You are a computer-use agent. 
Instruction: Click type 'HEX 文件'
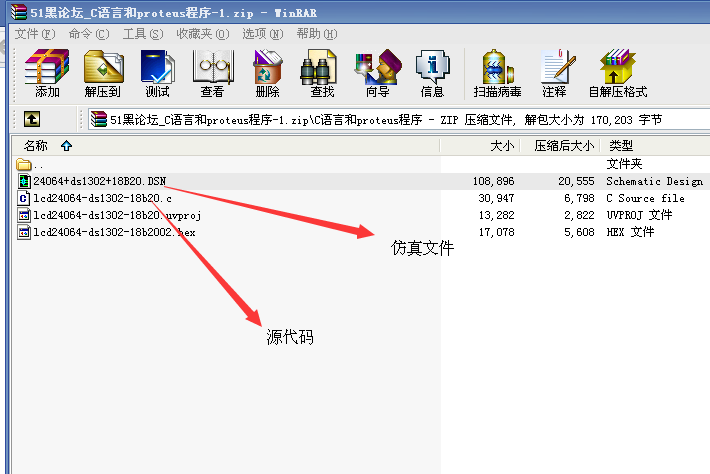pyautogui.click(x=630, y=232)
